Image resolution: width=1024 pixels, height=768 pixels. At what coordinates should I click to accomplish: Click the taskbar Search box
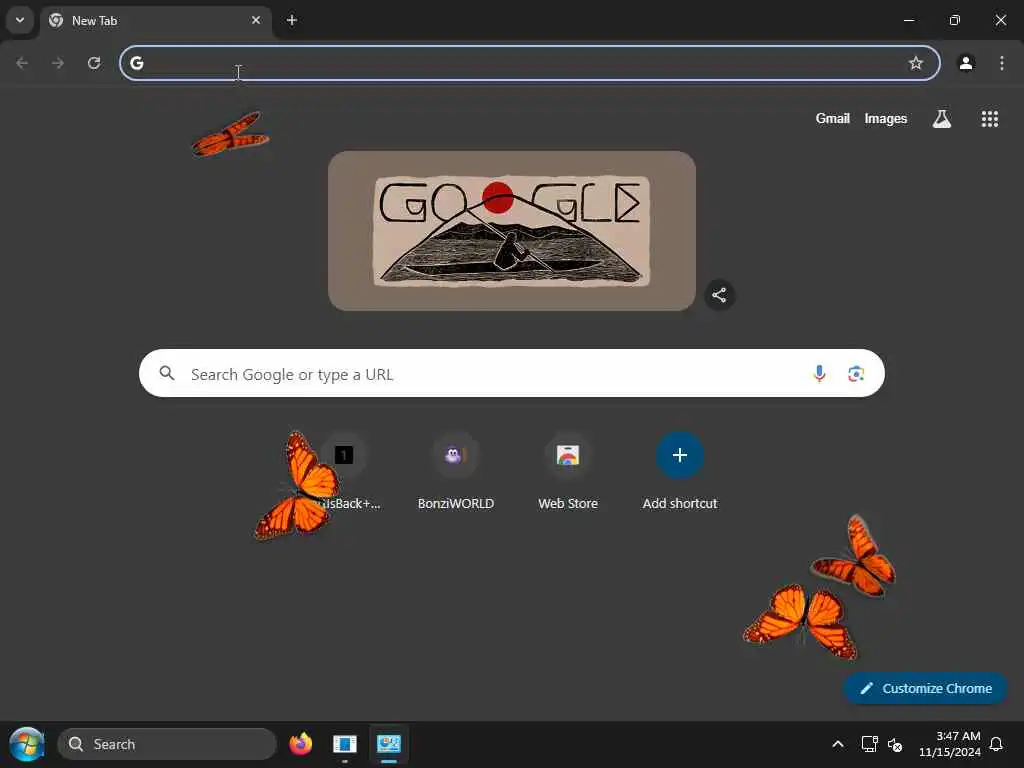167,744
